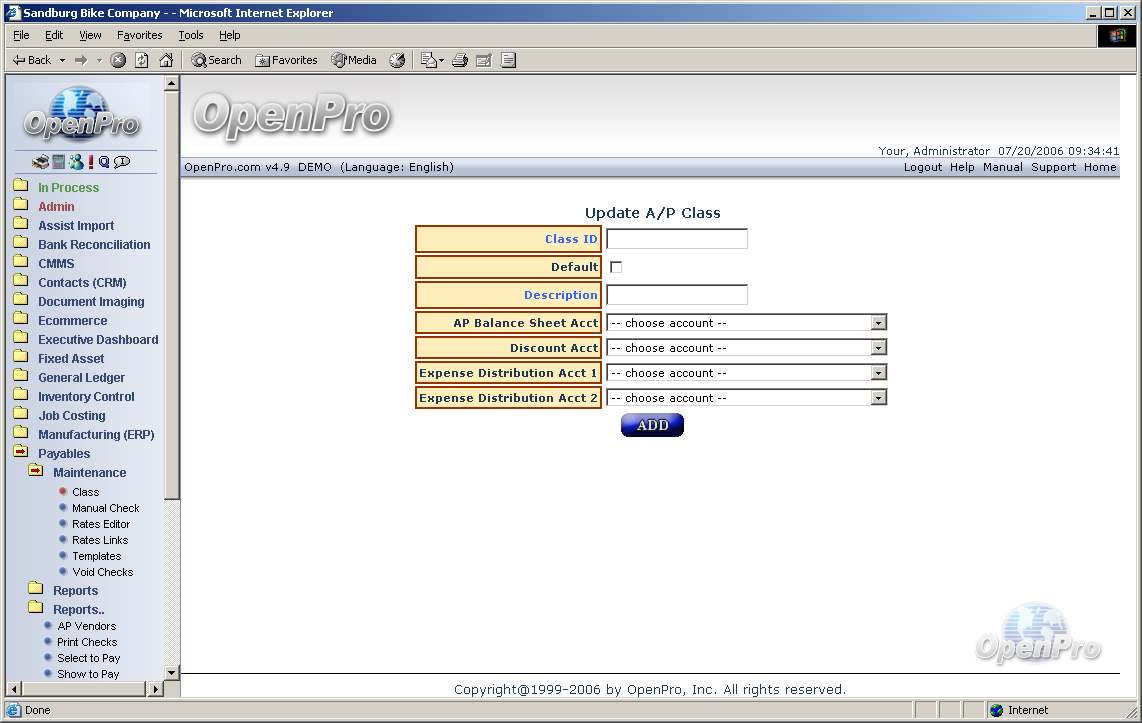The height and width of the screenshot is (723, 1142).
Task: Click the Logout link
Action: point(922,167)
